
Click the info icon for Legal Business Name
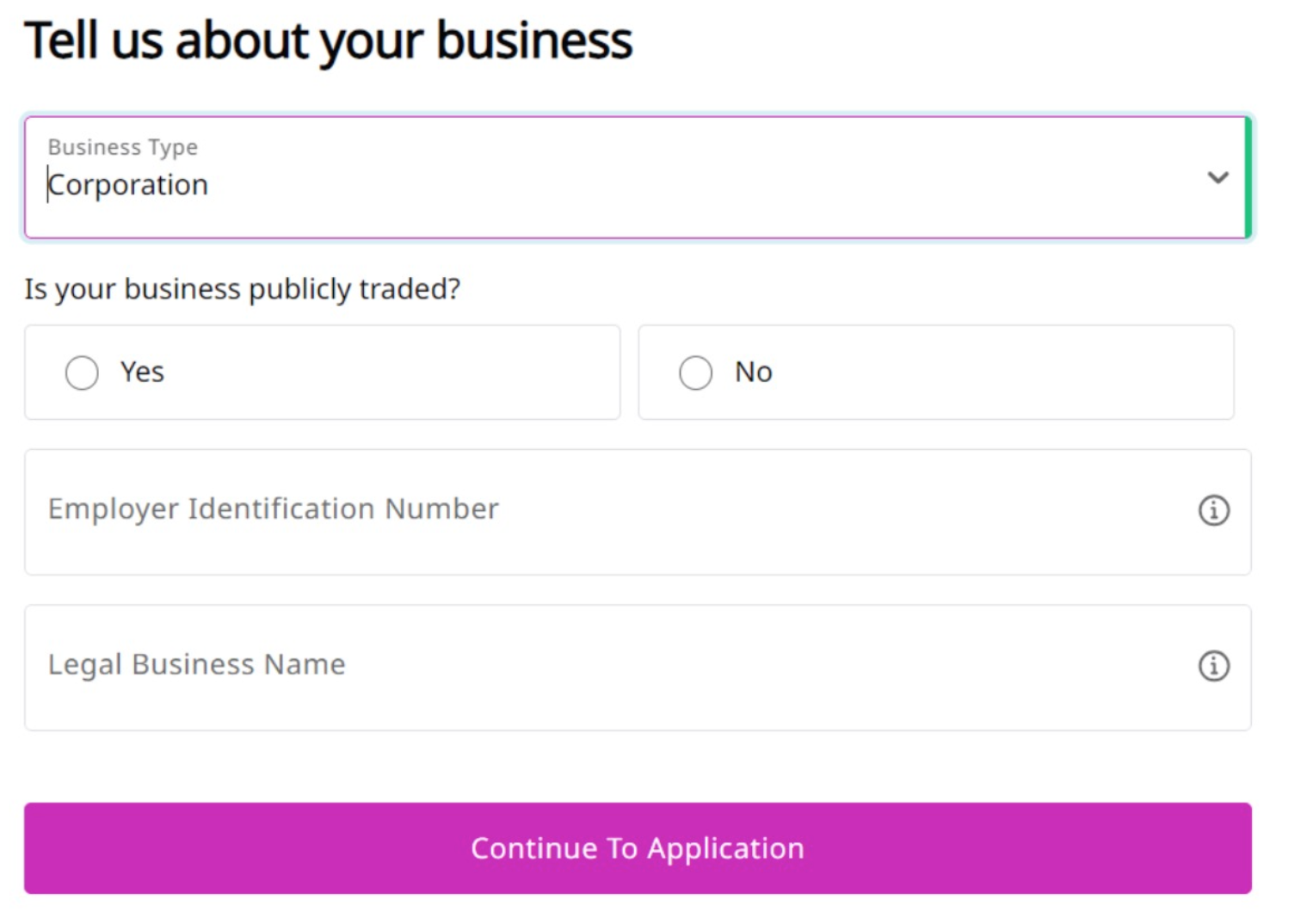coord(1213,666)
